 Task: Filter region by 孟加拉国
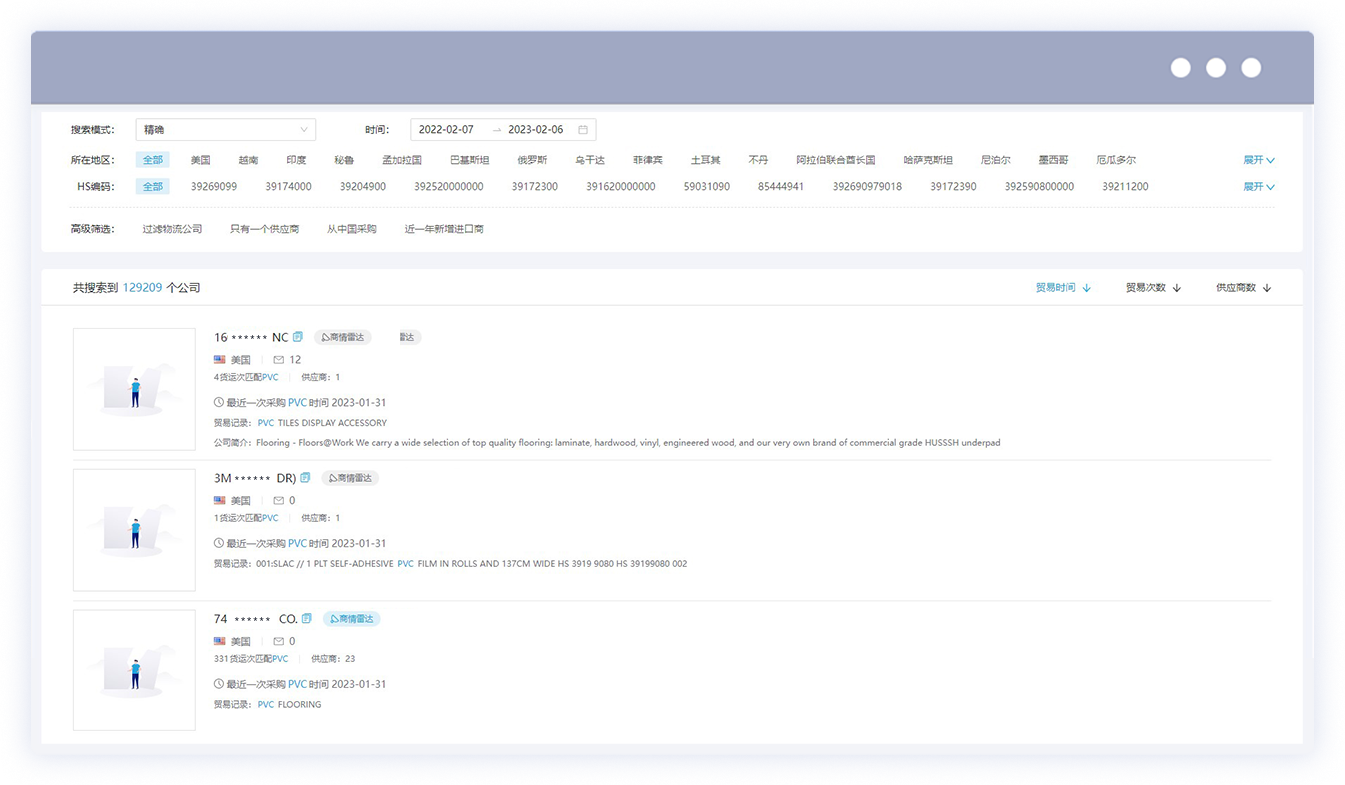(x=402, y=159)
